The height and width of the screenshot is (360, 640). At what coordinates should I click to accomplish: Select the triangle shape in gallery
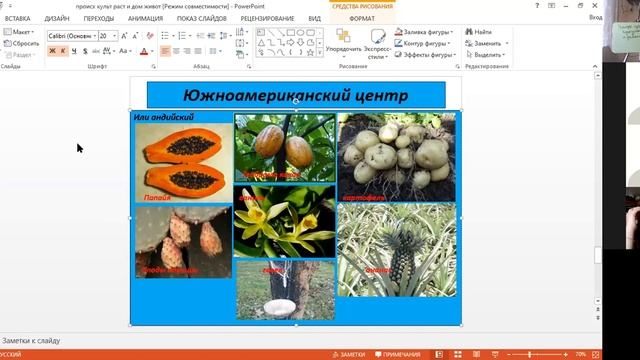(261, 42)
